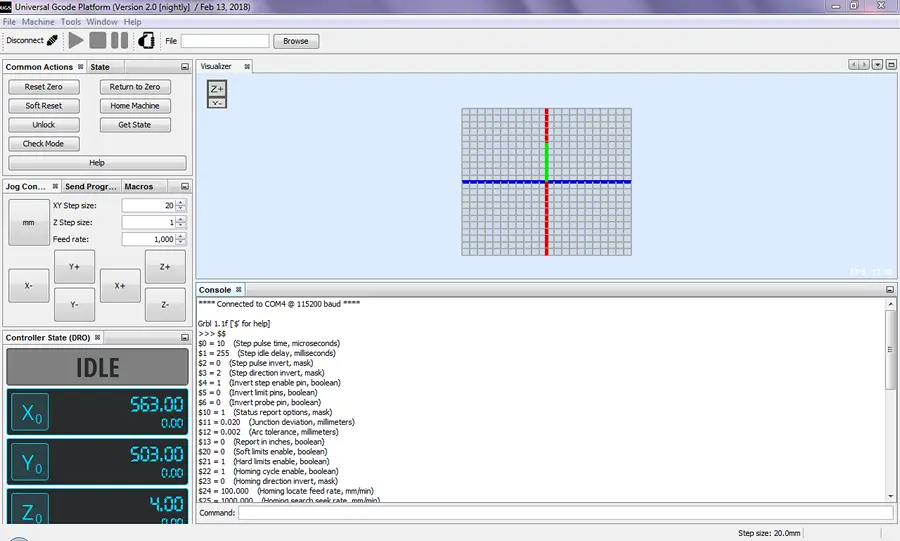
Task: Decrease XY step size spinner
Action: click(181, 208)
